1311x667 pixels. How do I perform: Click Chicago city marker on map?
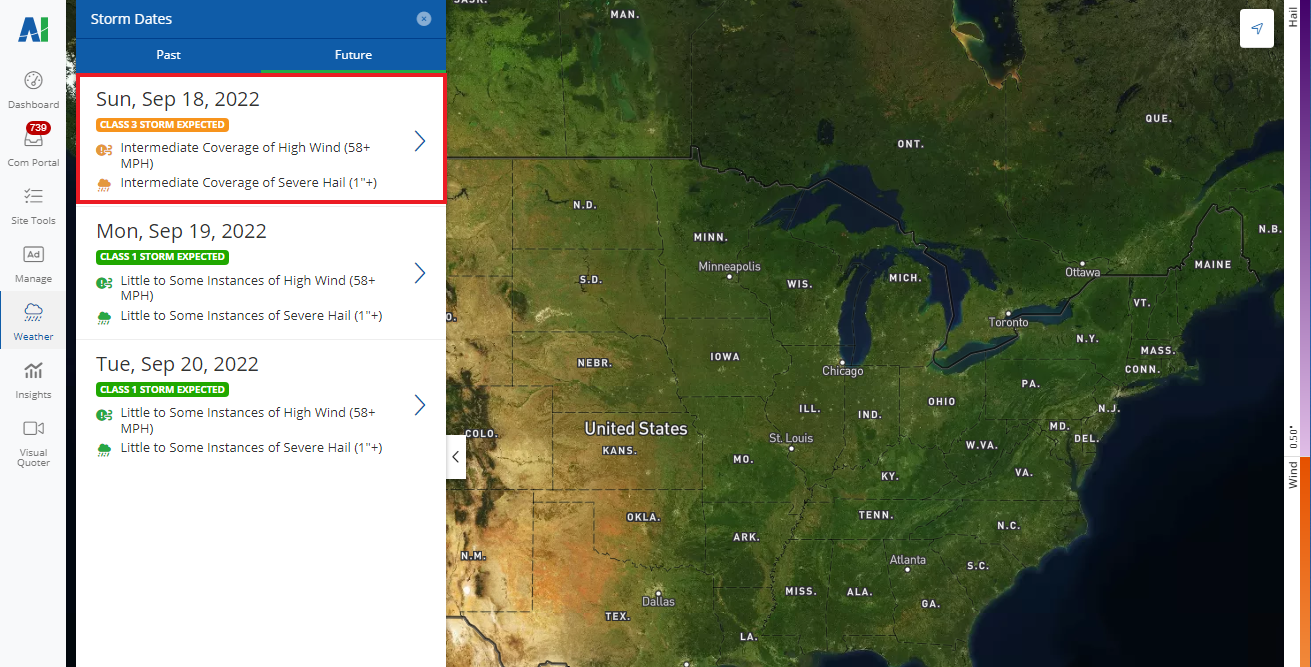[843, 362]
